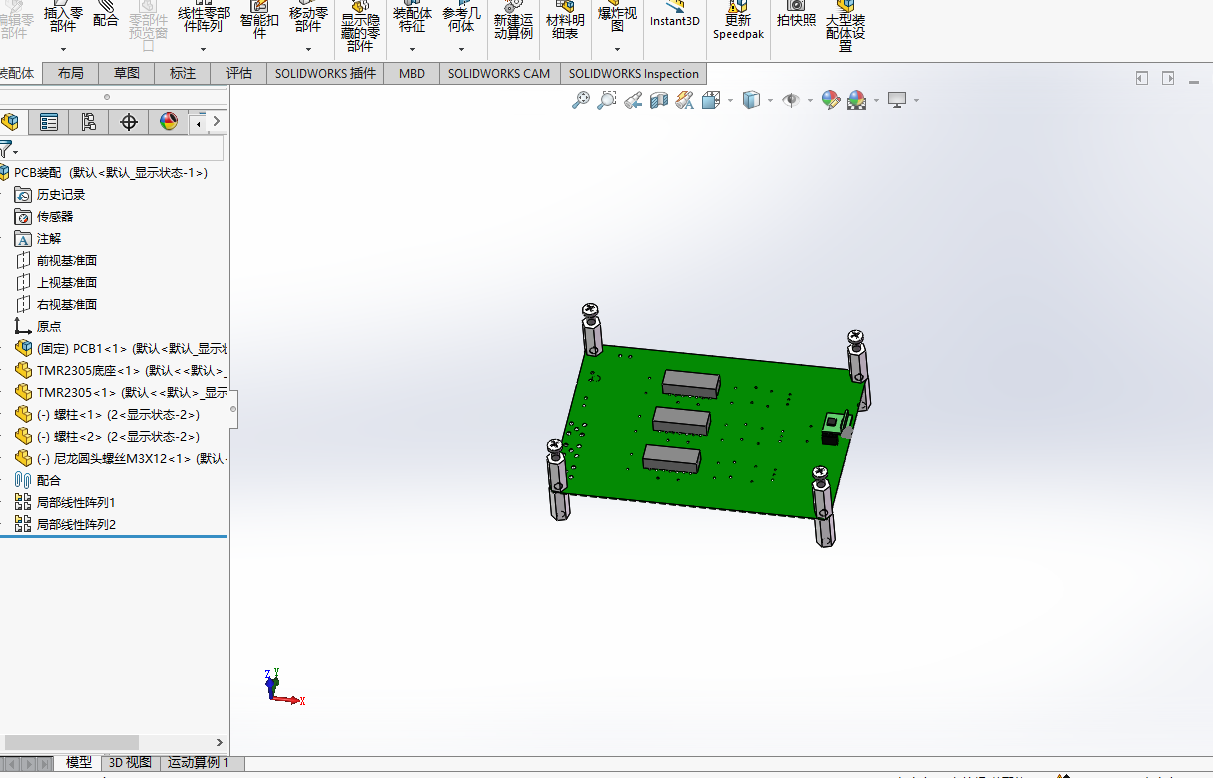1213x778 pixels.
Task: Open the ConfigurationManager tab icon
Action: click(x=88, y=122)
